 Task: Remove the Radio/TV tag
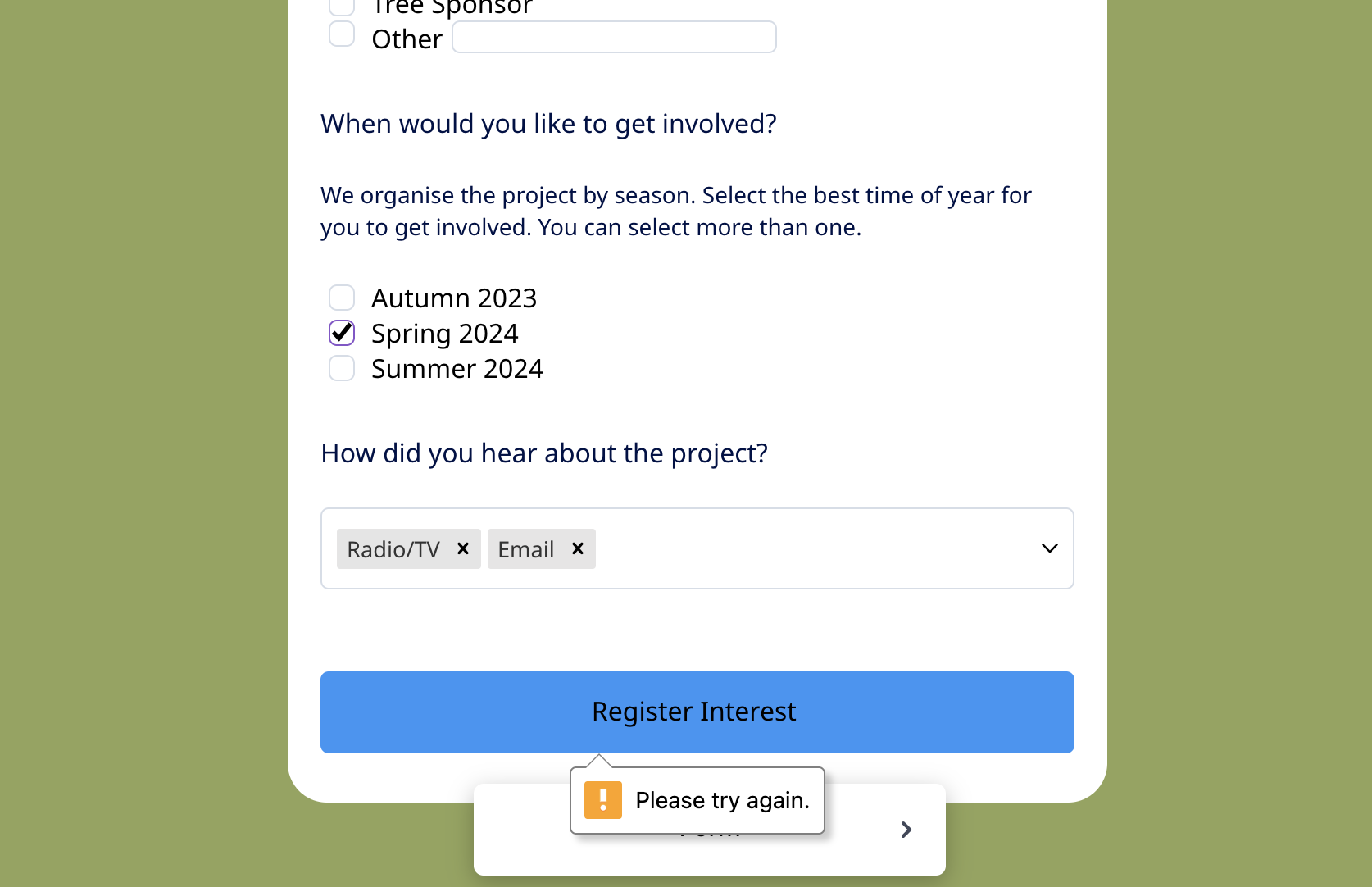tap(463, 548)
